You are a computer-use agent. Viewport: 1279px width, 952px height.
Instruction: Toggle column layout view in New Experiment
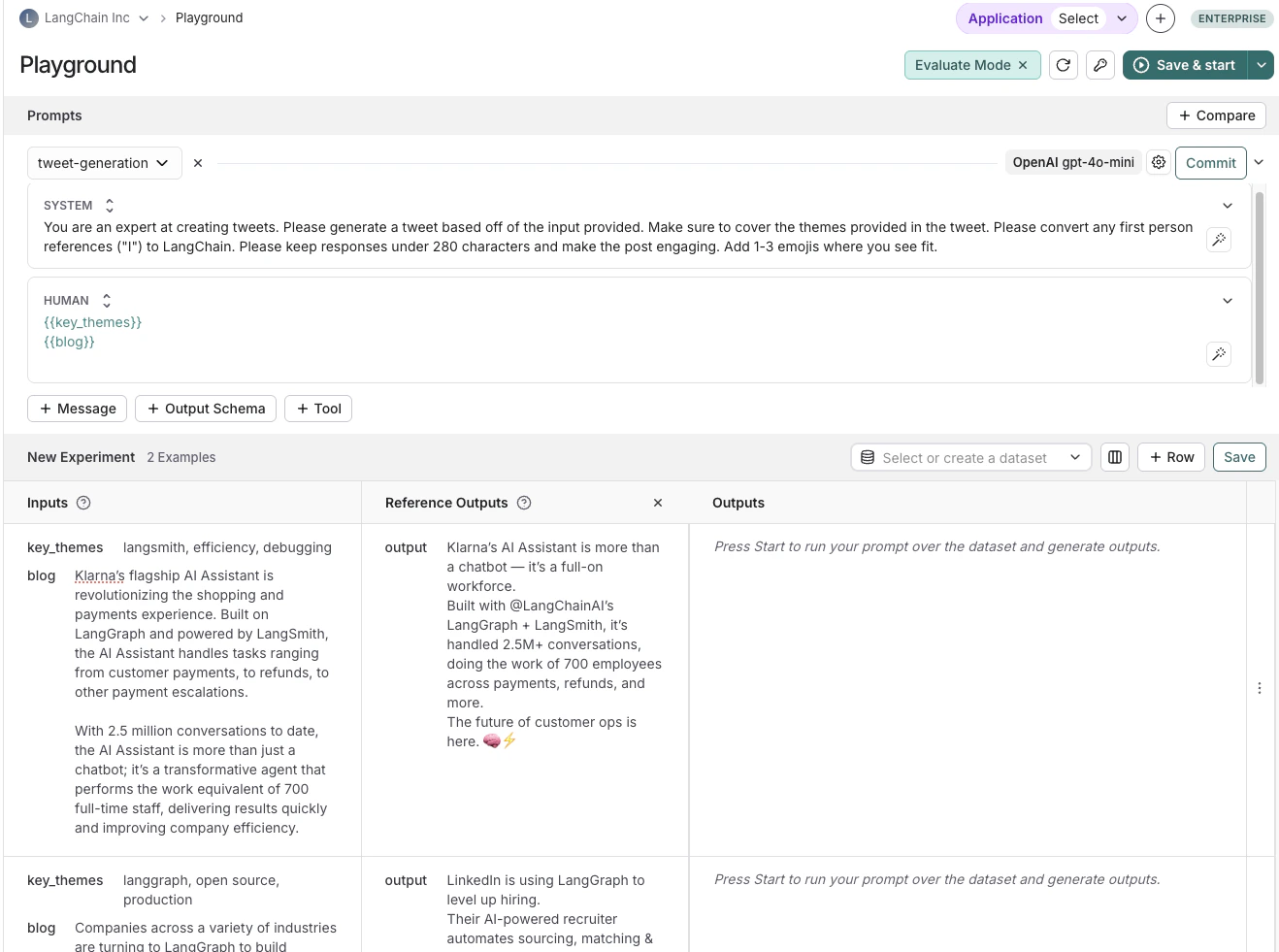(x=1114, y=456)
